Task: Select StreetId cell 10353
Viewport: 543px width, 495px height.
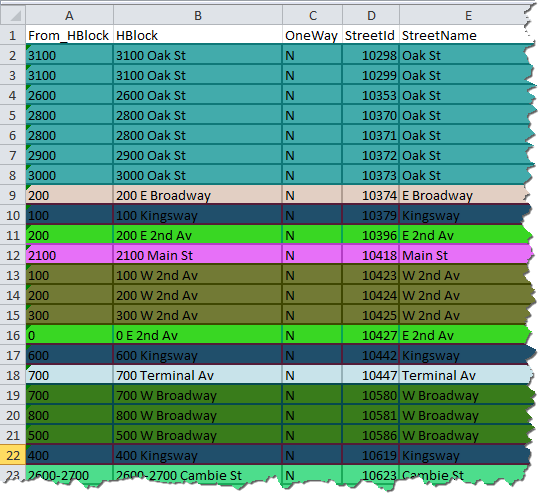Action: (x=371, y=95)
